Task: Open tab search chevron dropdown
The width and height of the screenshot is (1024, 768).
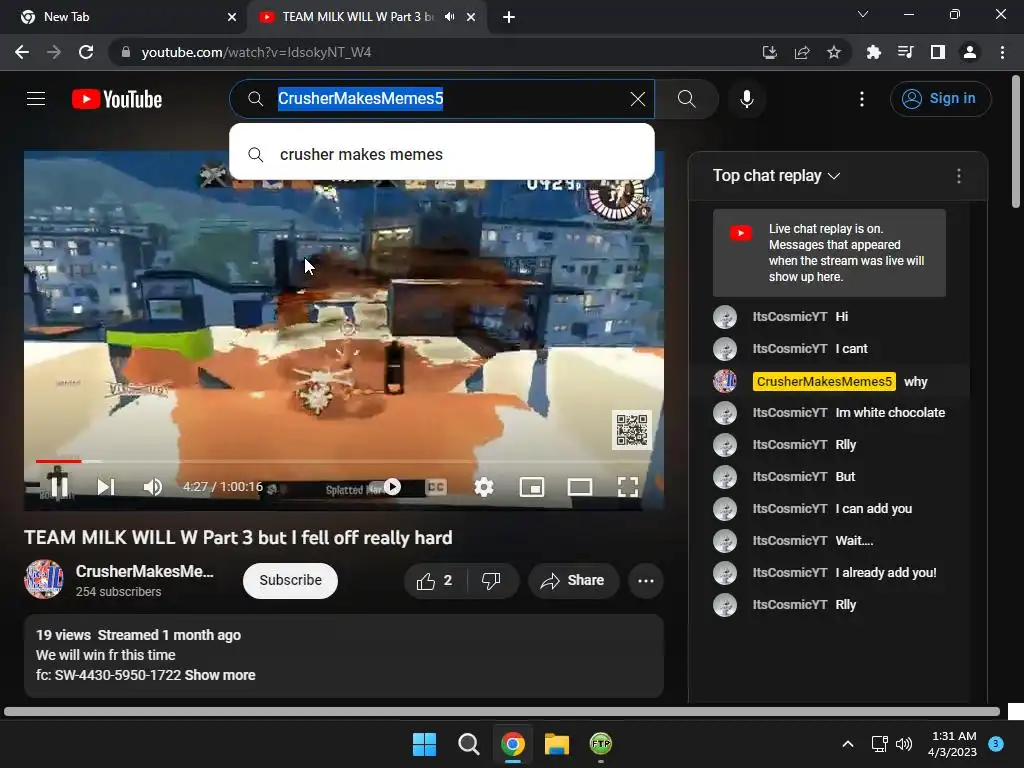Action: click(863, 14)
